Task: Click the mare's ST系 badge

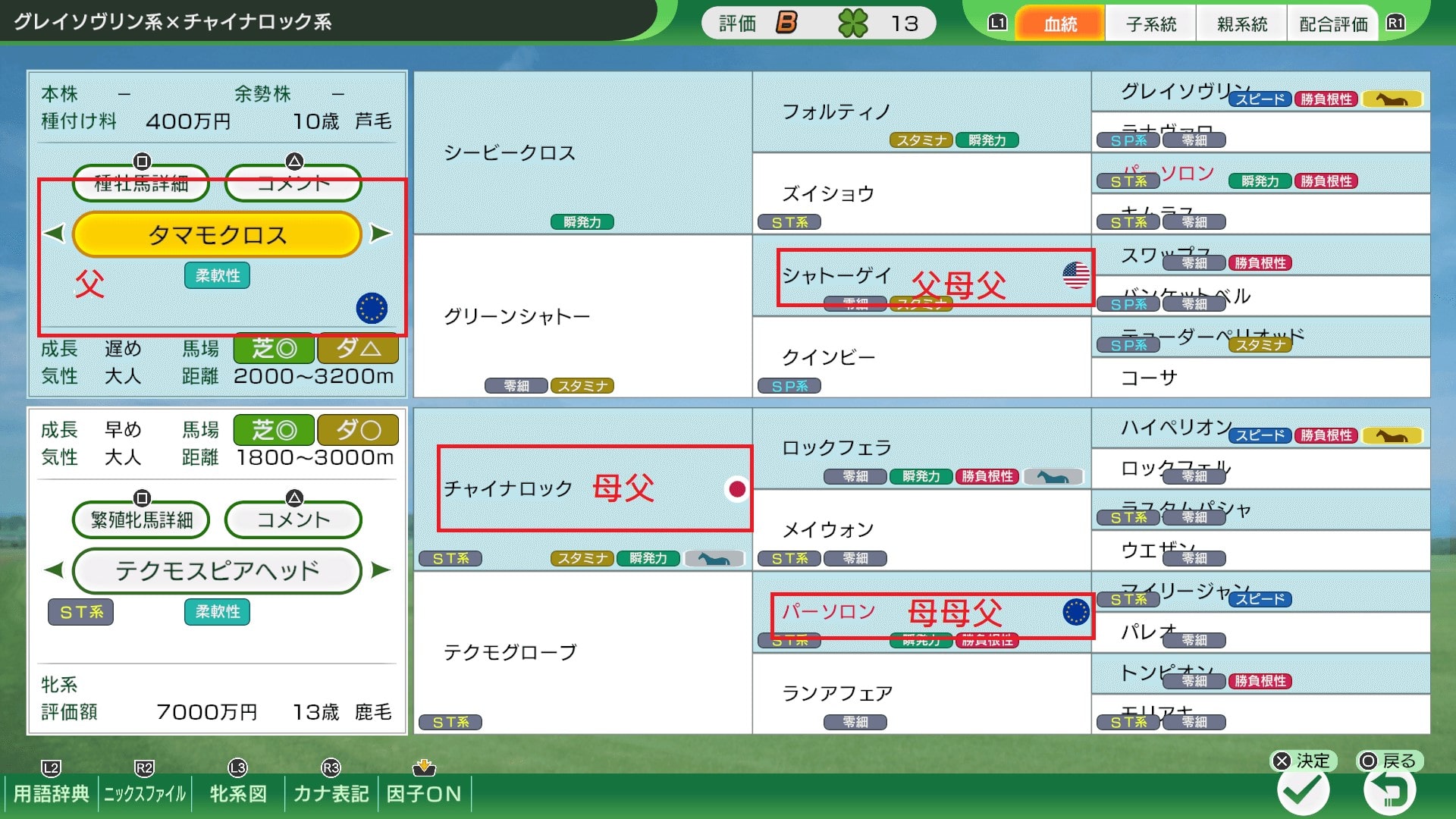Action: tap(80, 612)
